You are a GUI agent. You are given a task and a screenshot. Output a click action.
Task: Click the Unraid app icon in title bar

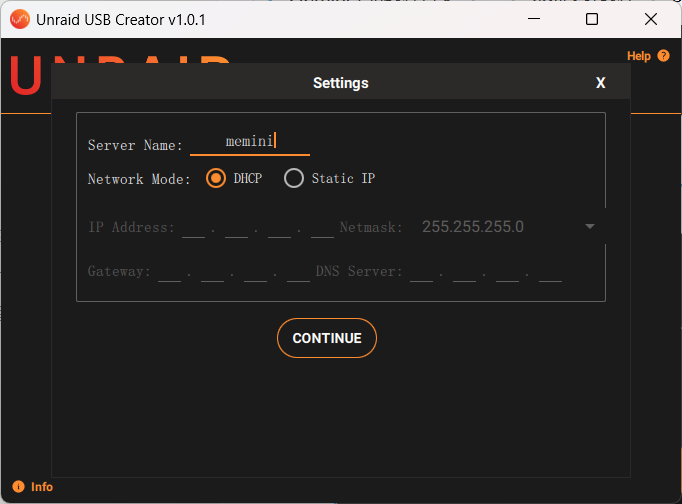[x=18, y=19]
